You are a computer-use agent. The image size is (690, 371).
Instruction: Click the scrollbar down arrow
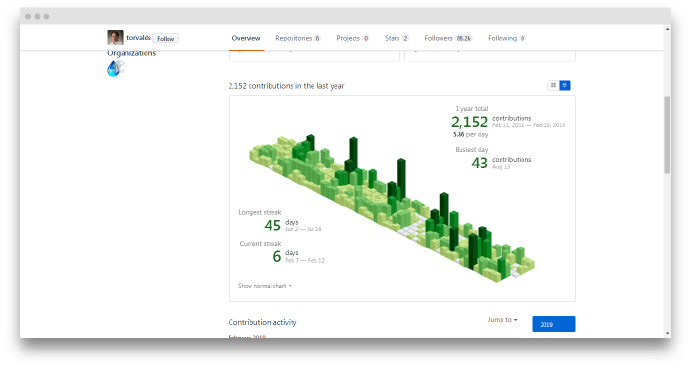click(667, 334)
